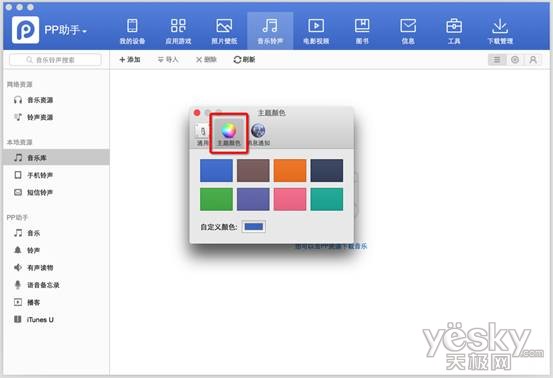553x378 pixels.
Task: Select iTunes U in the sidebar
Action: [x=34, y=319]
